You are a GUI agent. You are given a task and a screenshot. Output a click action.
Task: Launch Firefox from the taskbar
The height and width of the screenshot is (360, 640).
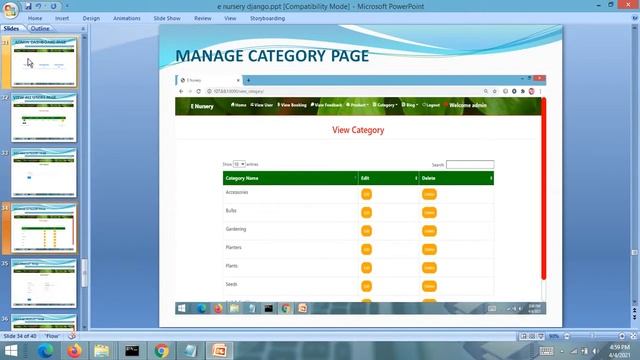pos(74,351)
